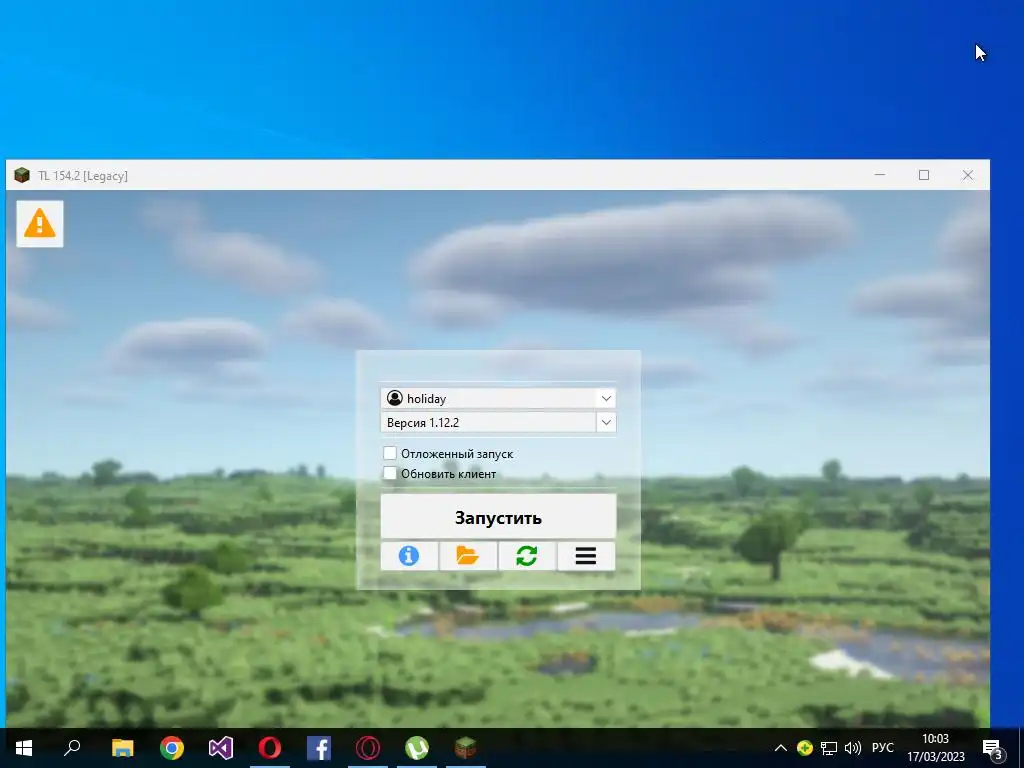Click the Обновить клиент label text

[449, 473]
